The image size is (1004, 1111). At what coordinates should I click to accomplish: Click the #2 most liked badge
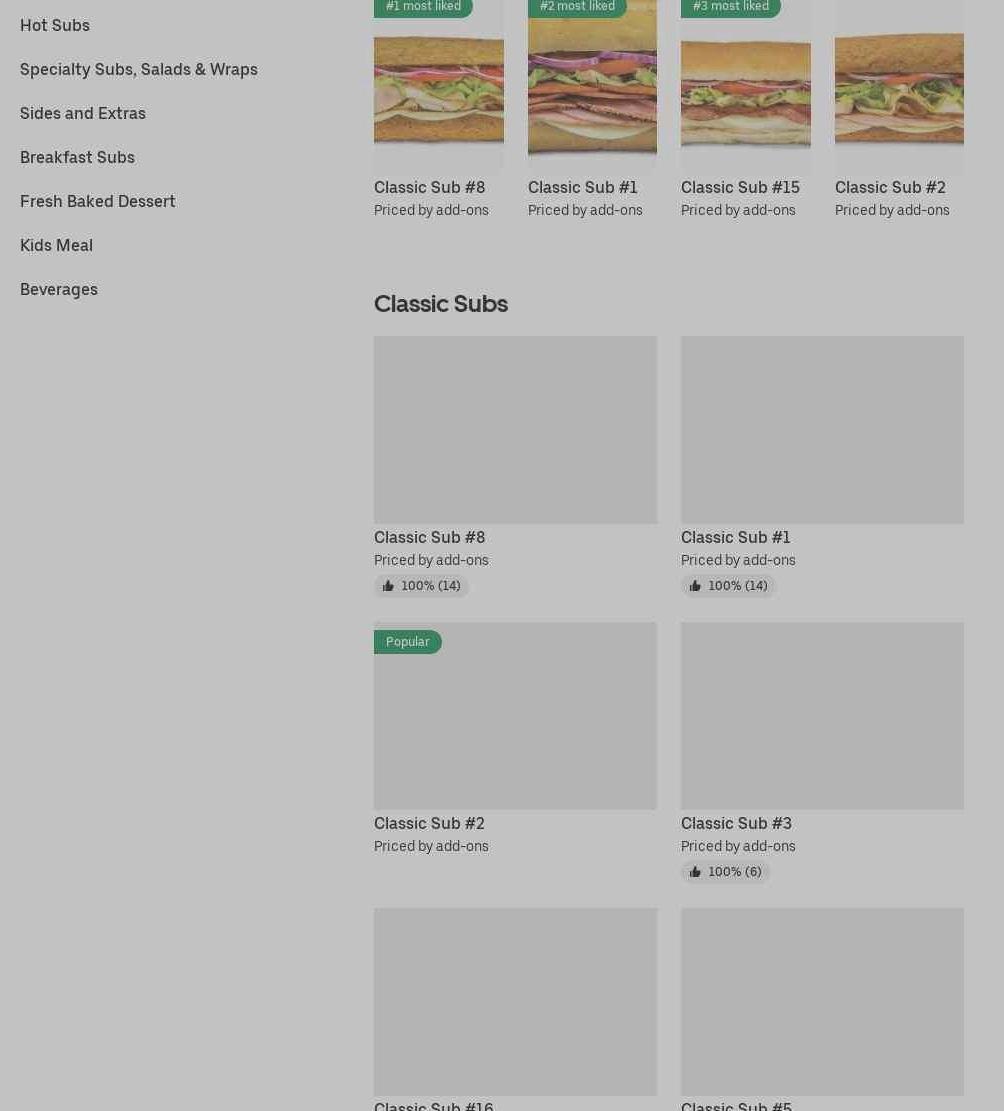[x=577, y=7]
